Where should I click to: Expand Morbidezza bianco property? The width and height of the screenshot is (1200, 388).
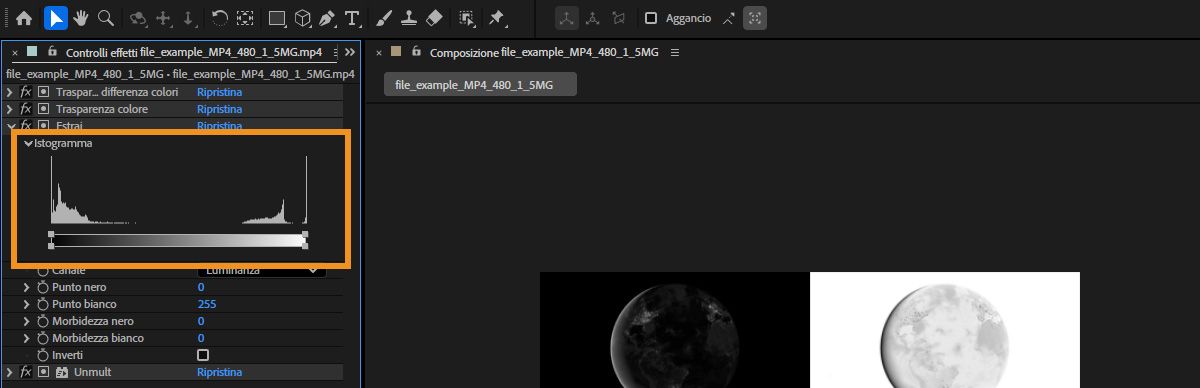click(27, 338)
